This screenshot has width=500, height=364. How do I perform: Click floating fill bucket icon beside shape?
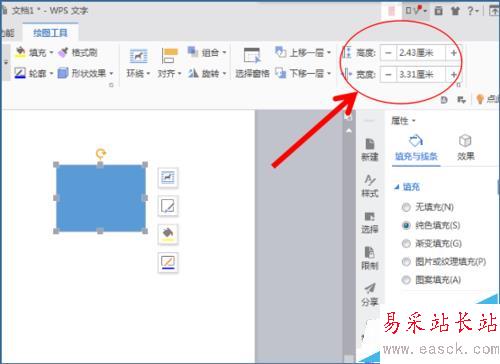tap(168, 234)
